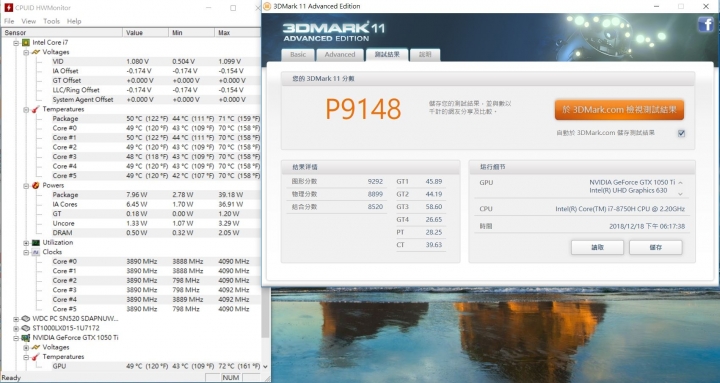Click the CPU Voltages lightning icon
This screenshot has height=383, width=720.
[x=36, y=52]
